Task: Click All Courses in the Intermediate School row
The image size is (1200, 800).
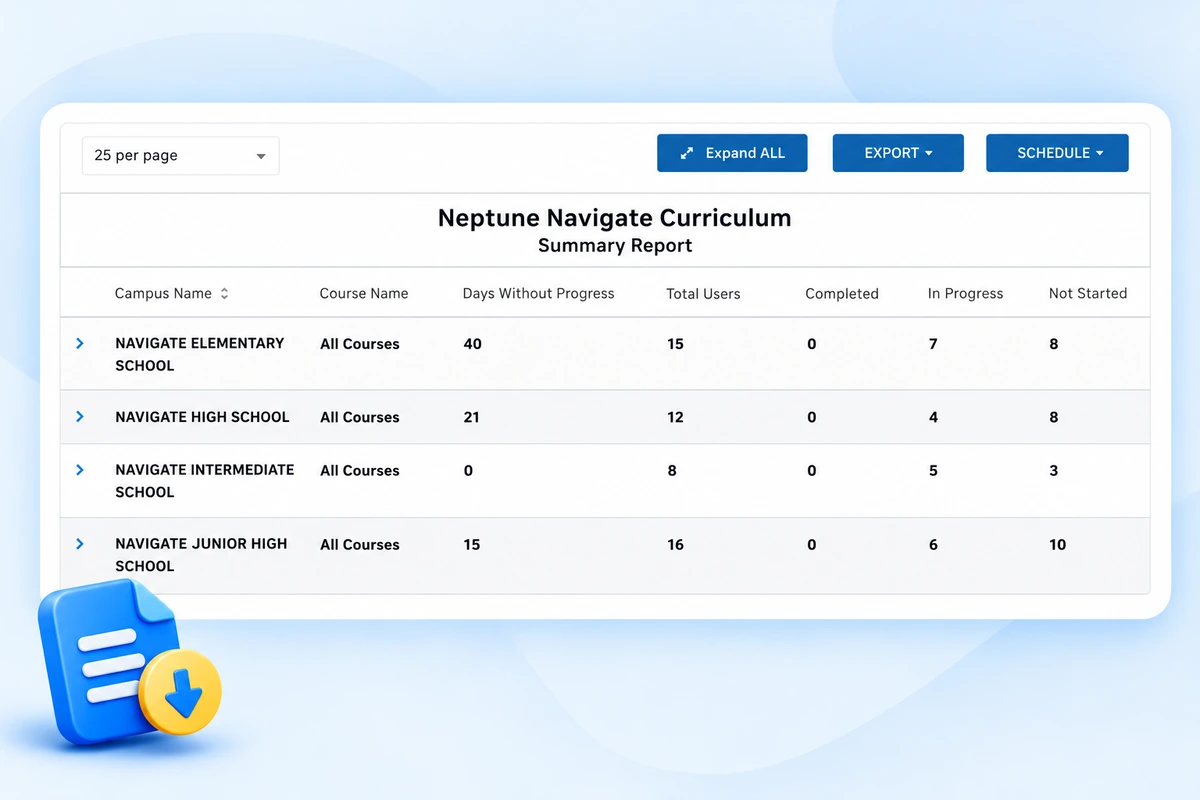Action: 359,471
